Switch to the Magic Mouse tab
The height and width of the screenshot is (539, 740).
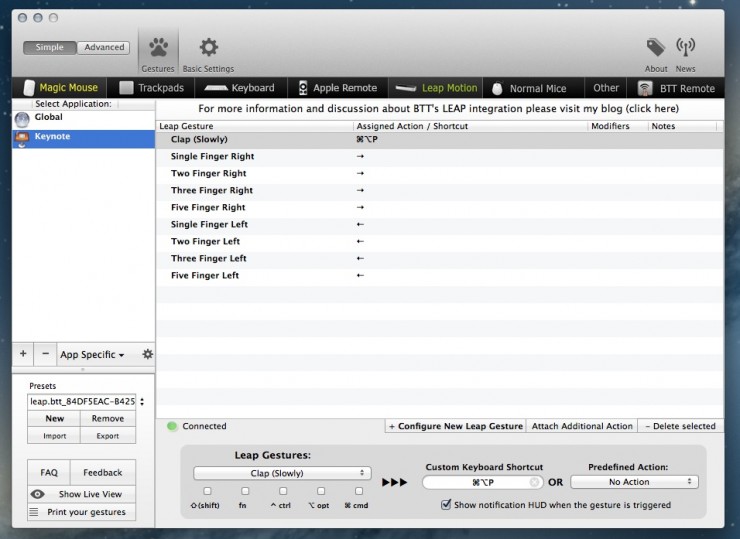click(x=61, y=88)
